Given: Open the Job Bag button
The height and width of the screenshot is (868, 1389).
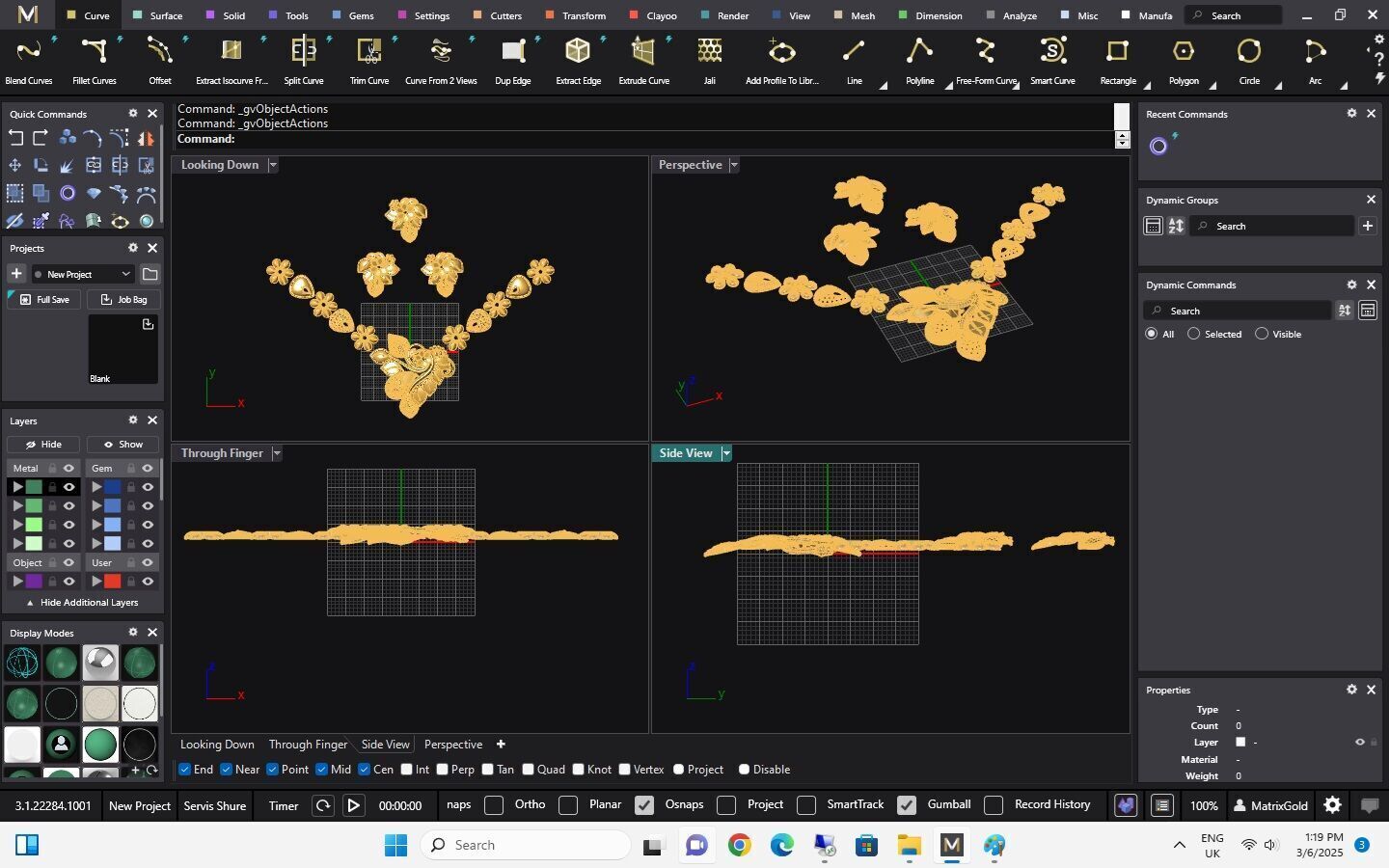Looking at the screenshot, I should [x=123, y=300].
